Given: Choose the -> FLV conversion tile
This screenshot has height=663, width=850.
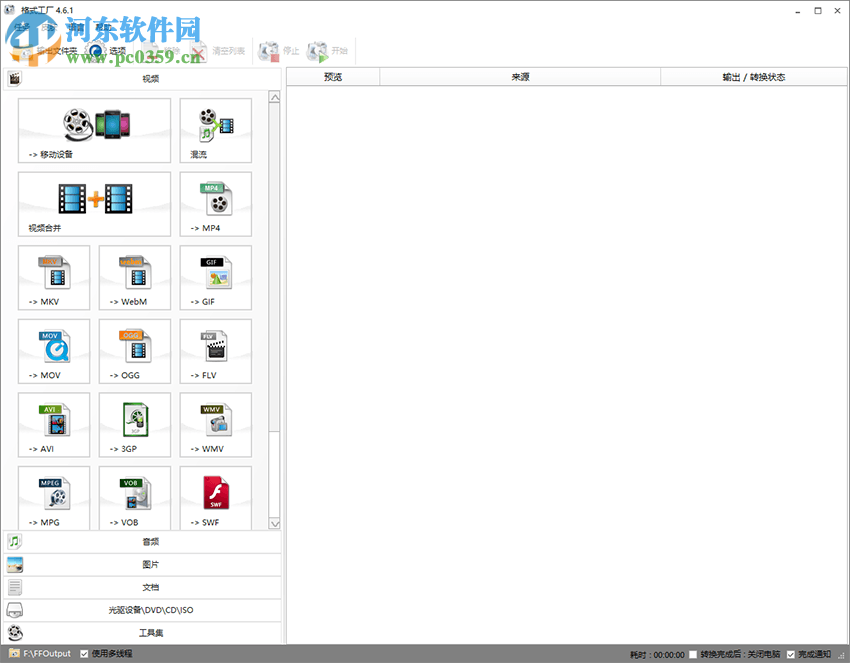Looking at the screenshot, I should (216, 351).
